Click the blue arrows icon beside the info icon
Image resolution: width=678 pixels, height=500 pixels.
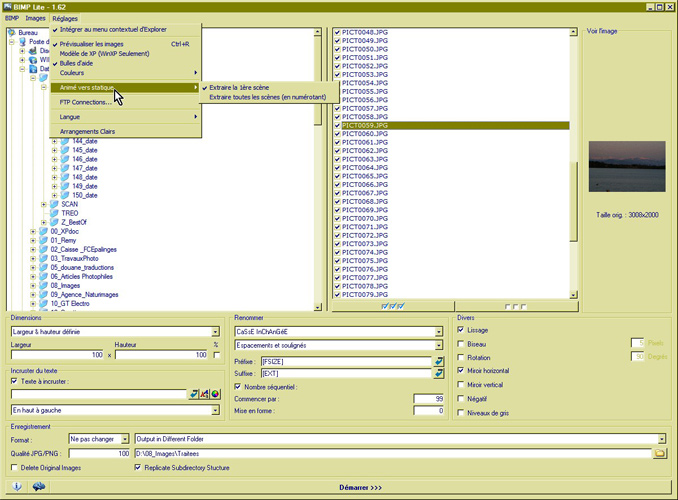pyautogui.click(x=39, y=487)
